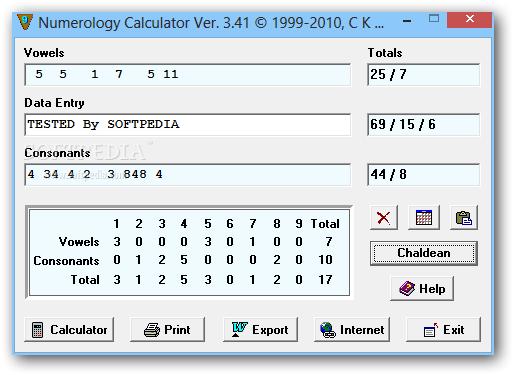
Task: Click the Vowels values field
Action: click(188, 75)
